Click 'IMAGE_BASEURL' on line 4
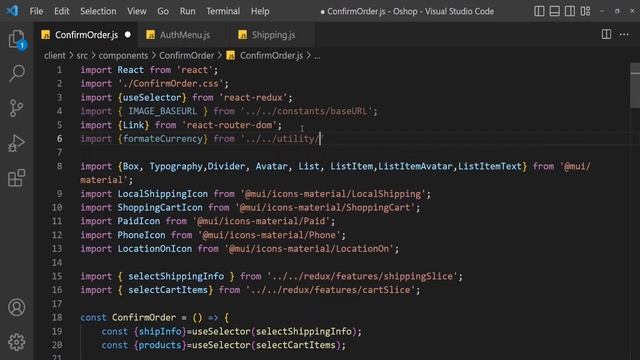Screen dimensions: 640x360 [x=162, y=111]
